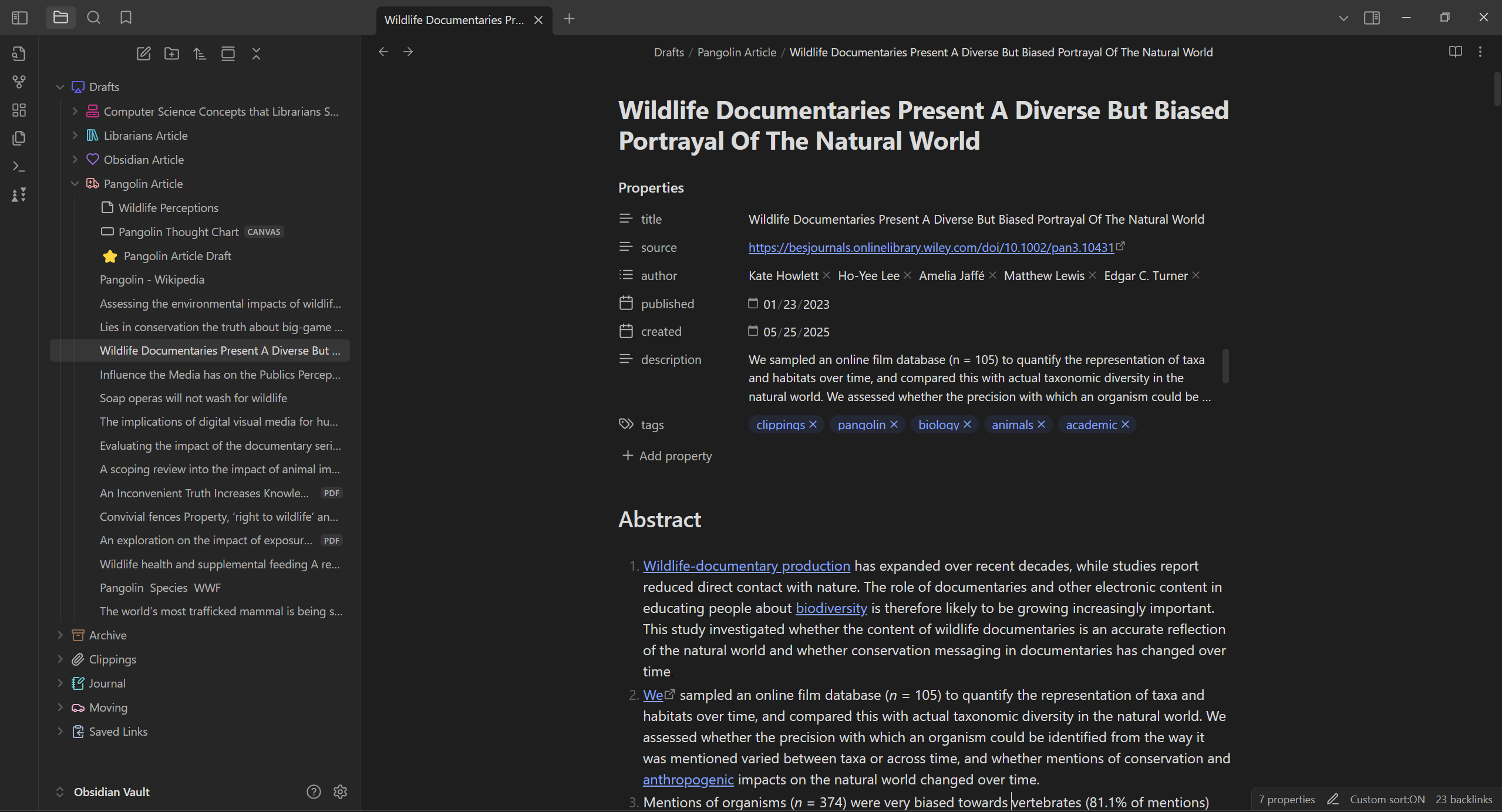1502x812 pixels.
Task: Click Pangolin Article in breadcrumb
Action: coord(736,52)
